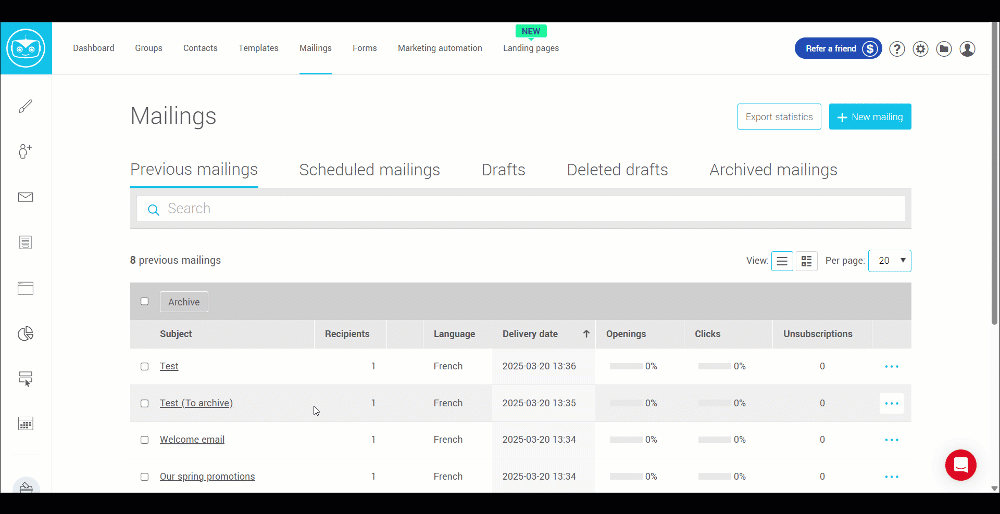
Task: Open the red chat support bubble
Action: pyautogui.click(x=960, y=465)
